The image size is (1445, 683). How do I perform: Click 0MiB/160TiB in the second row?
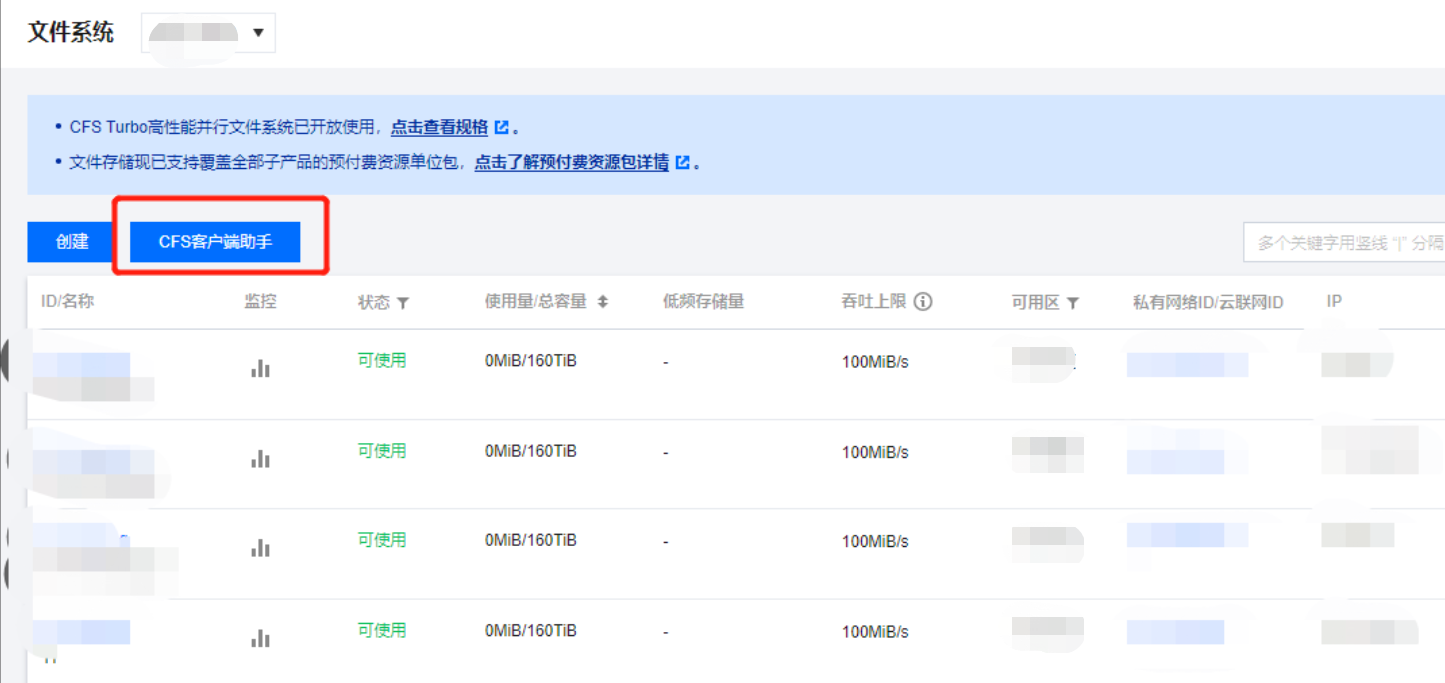(x=531, y=451)
